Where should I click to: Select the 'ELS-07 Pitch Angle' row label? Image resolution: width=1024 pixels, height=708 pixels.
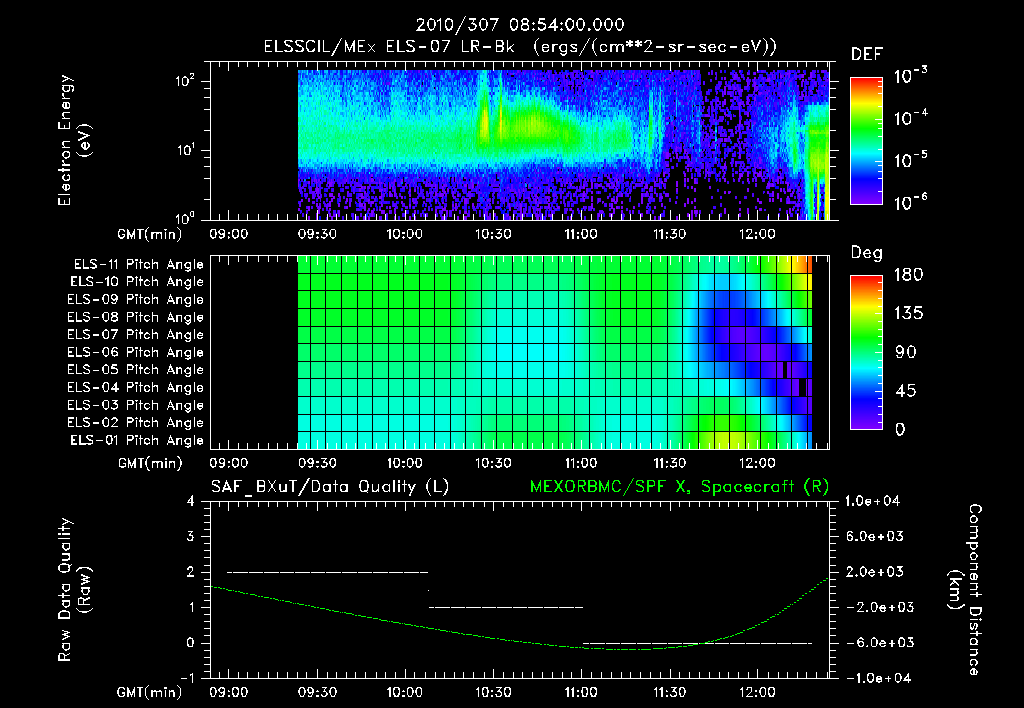tap(135, 335)
